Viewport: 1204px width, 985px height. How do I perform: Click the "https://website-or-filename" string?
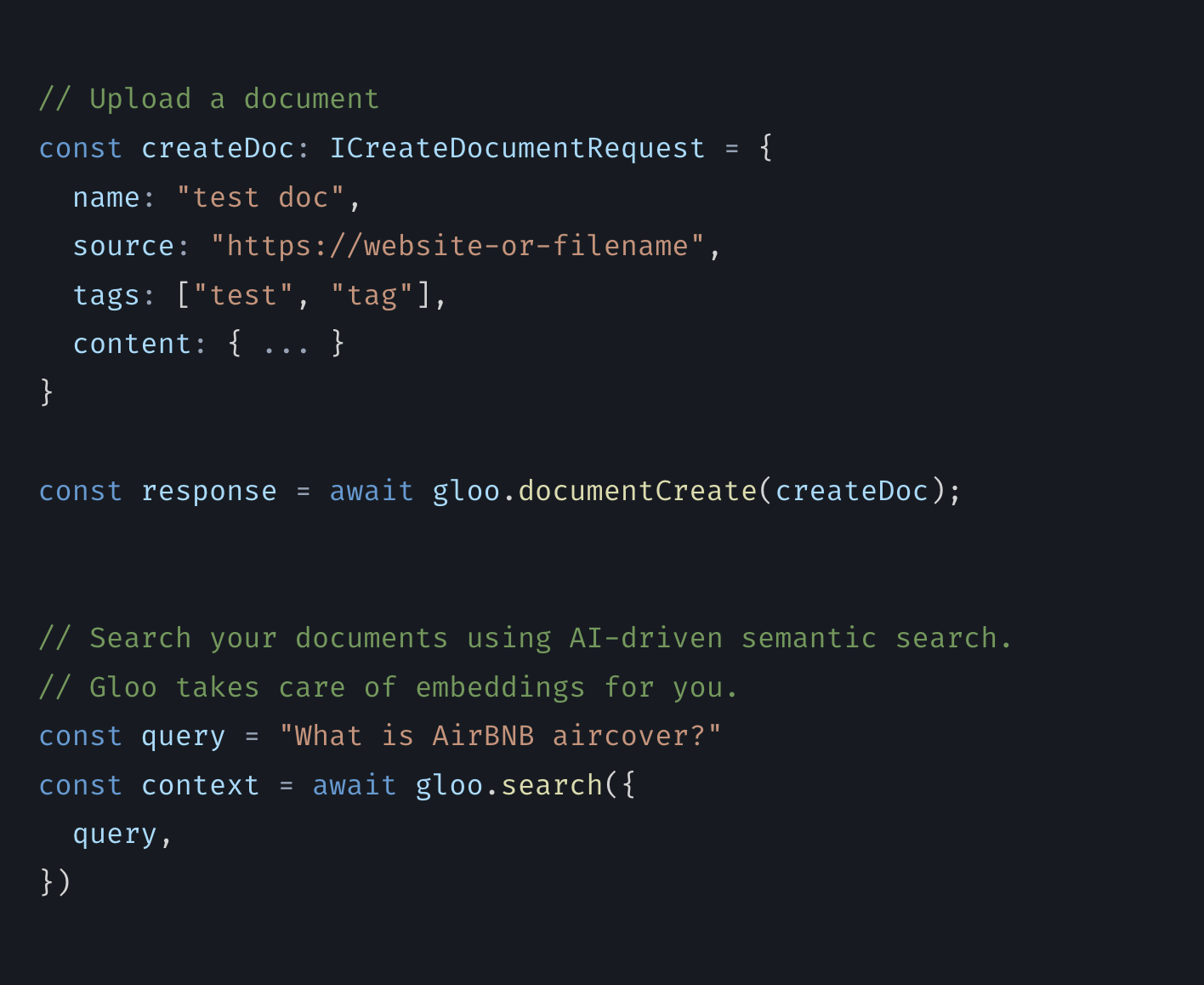click(x=457, y=246)
